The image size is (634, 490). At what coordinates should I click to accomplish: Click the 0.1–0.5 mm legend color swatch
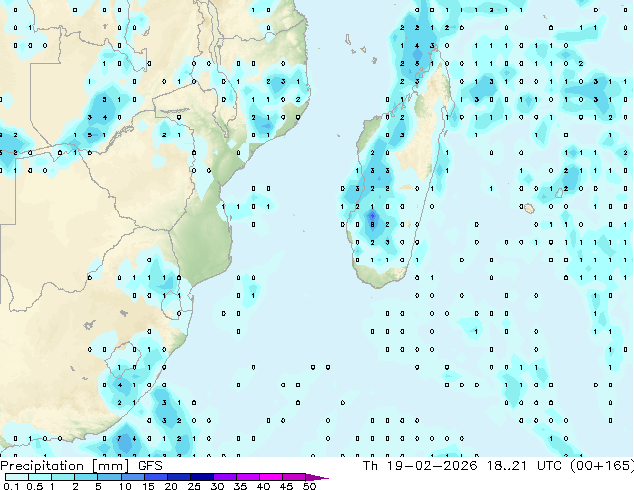[x=17, y=477]
